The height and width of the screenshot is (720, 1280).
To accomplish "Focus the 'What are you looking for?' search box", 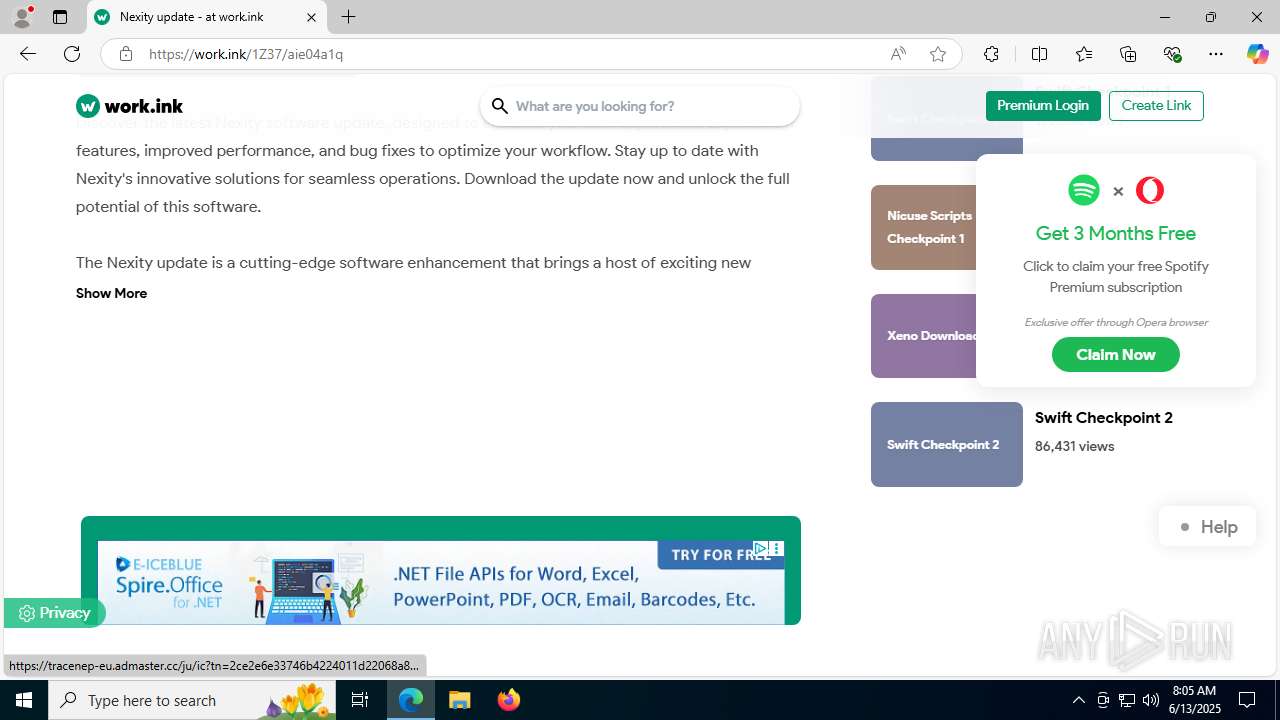I will pos(640,106).
